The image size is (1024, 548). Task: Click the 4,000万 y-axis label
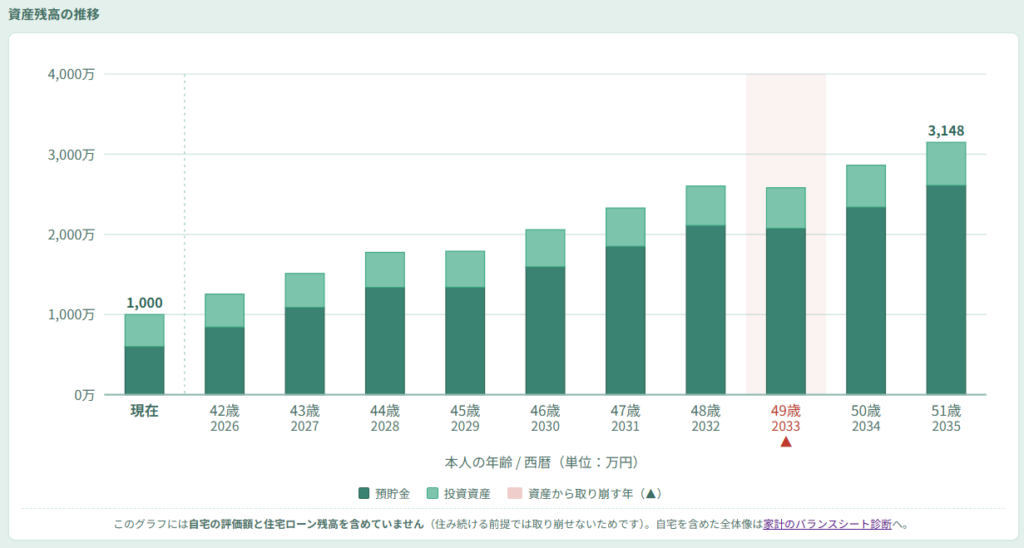click(71, 74)
